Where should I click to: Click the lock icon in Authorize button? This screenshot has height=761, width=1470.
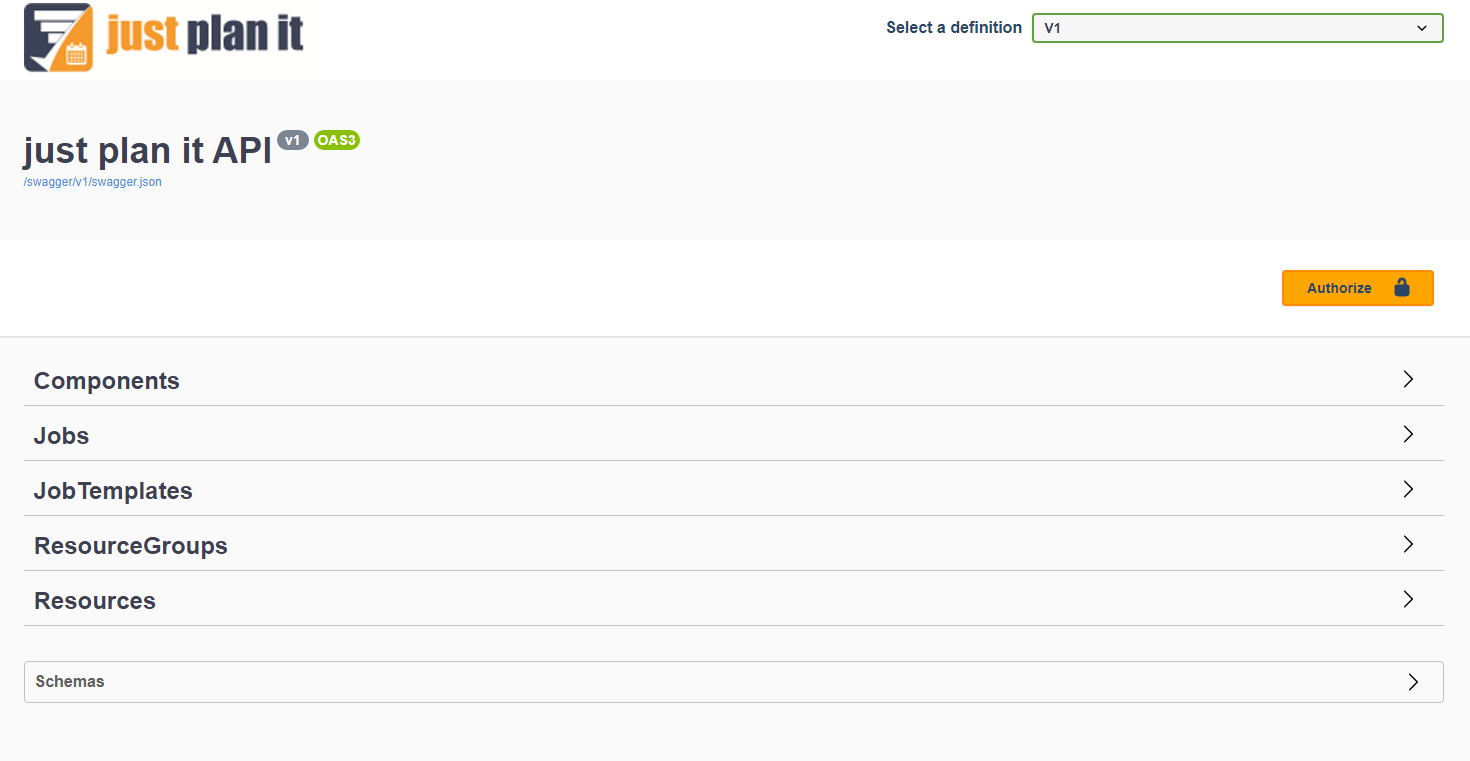click(1402, 288)
